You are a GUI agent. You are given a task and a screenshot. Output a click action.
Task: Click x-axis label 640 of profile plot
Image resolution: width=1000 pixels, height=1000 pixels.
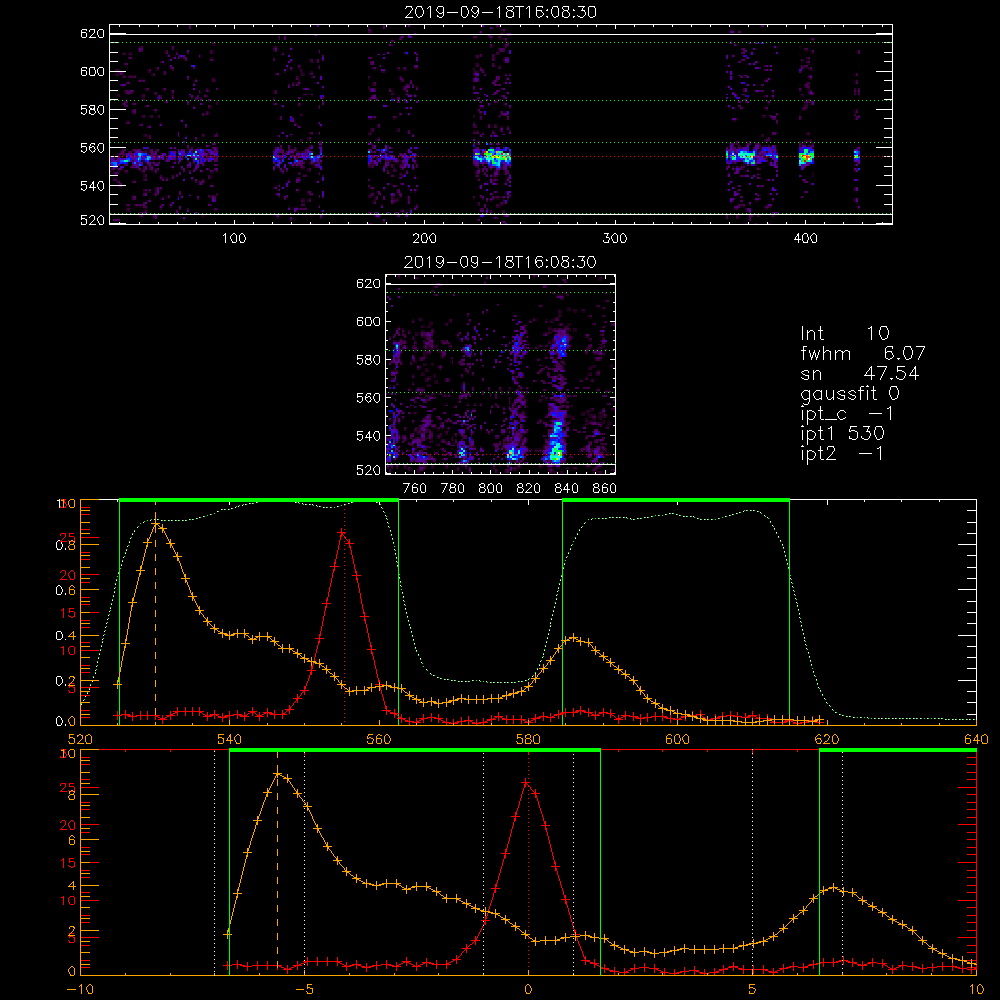976,740
